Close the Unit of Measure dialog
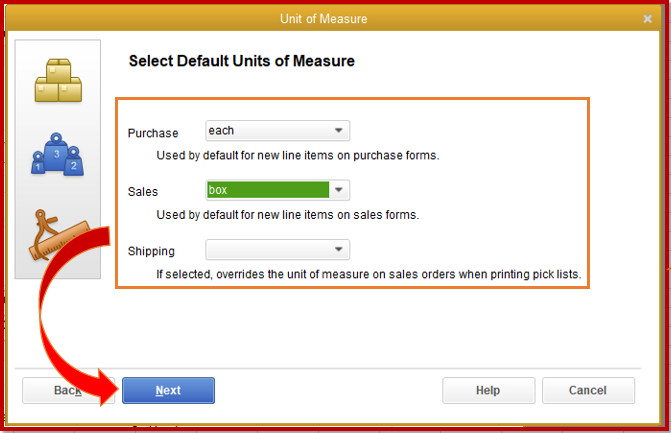This screenshot has width=671, height=433. pos(647,18)
